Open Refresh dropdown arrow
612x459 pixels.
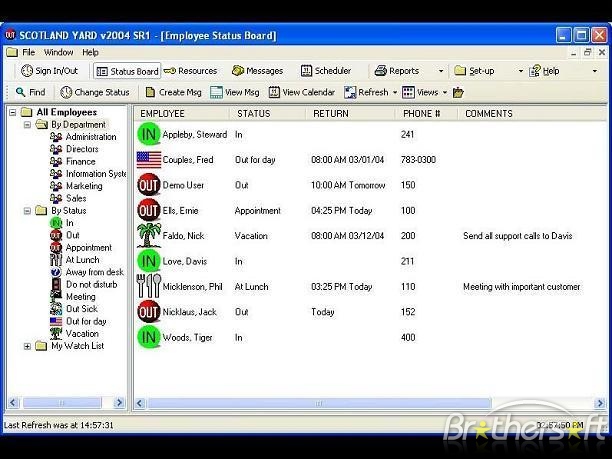pos(395,93)
